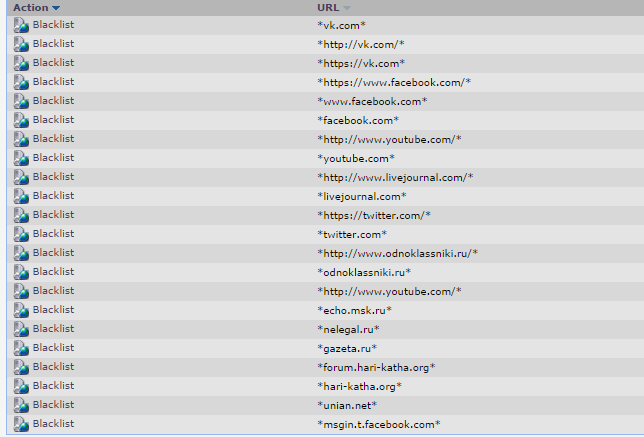Click the icon in the *livejournal.com* row
644x437 pixels.
[20, 196]
